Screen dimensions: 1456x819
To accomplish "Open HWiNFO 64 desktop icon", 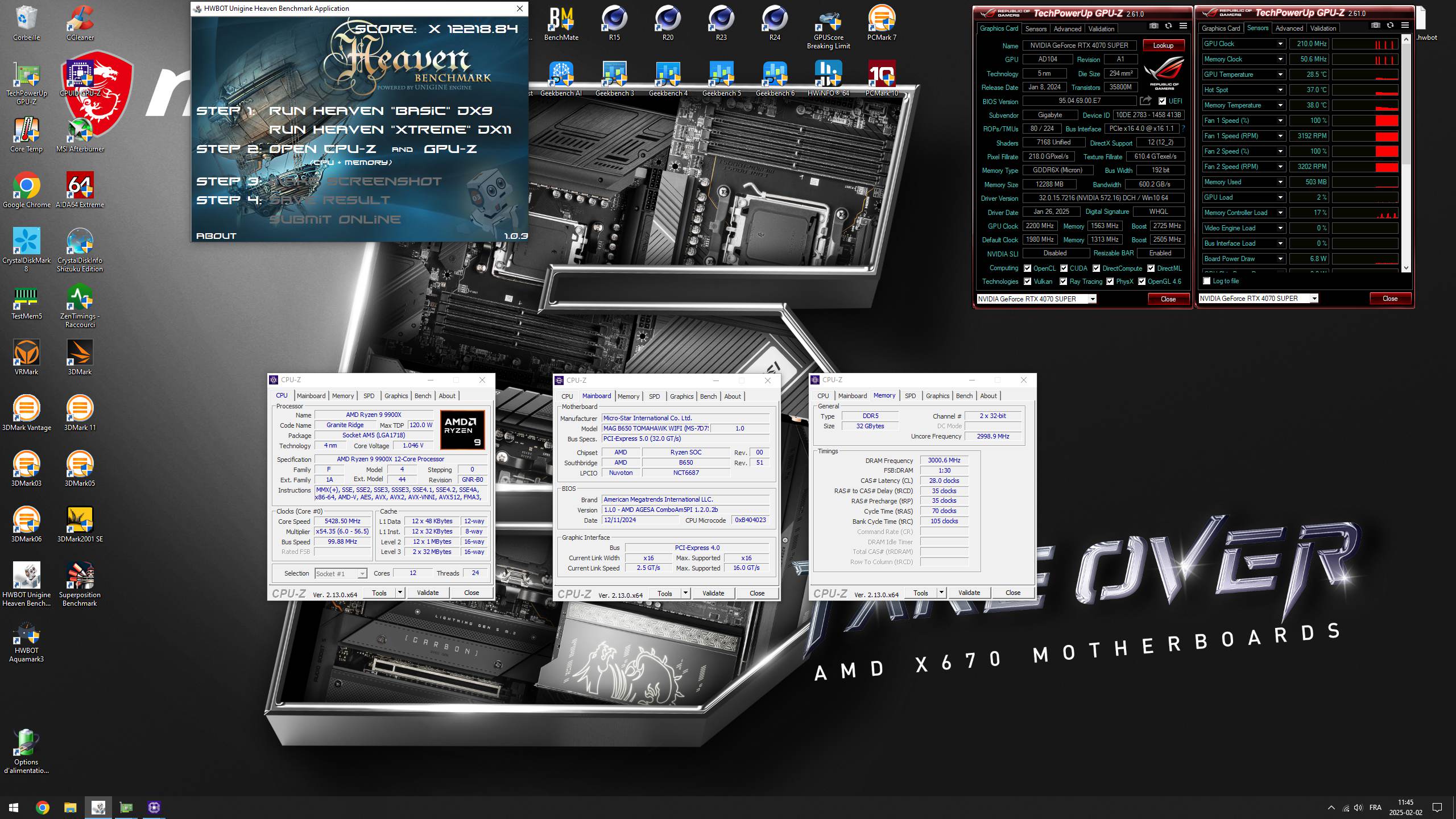I will point(828,79).
